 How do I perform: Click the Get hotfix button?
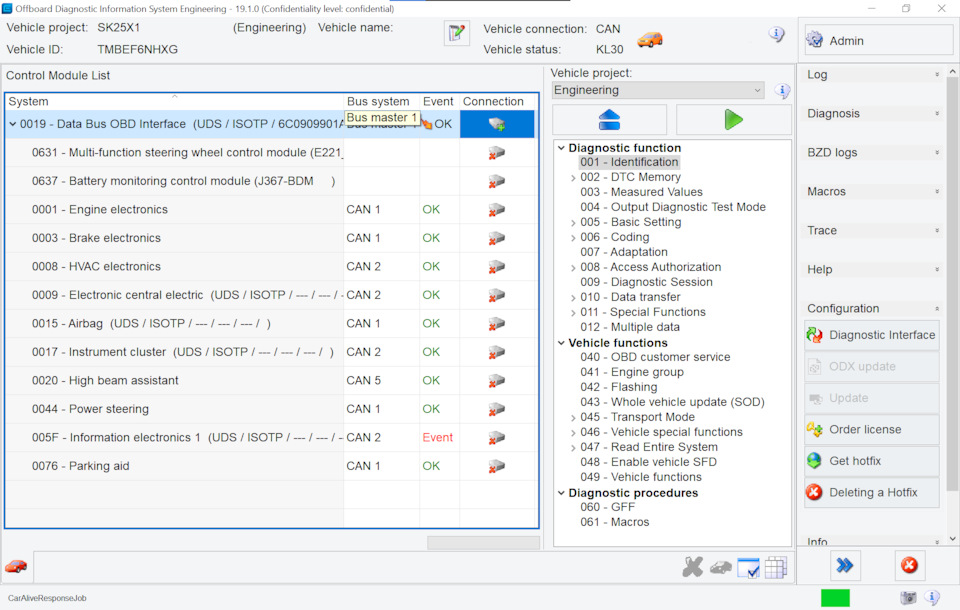tap(872, 461)
